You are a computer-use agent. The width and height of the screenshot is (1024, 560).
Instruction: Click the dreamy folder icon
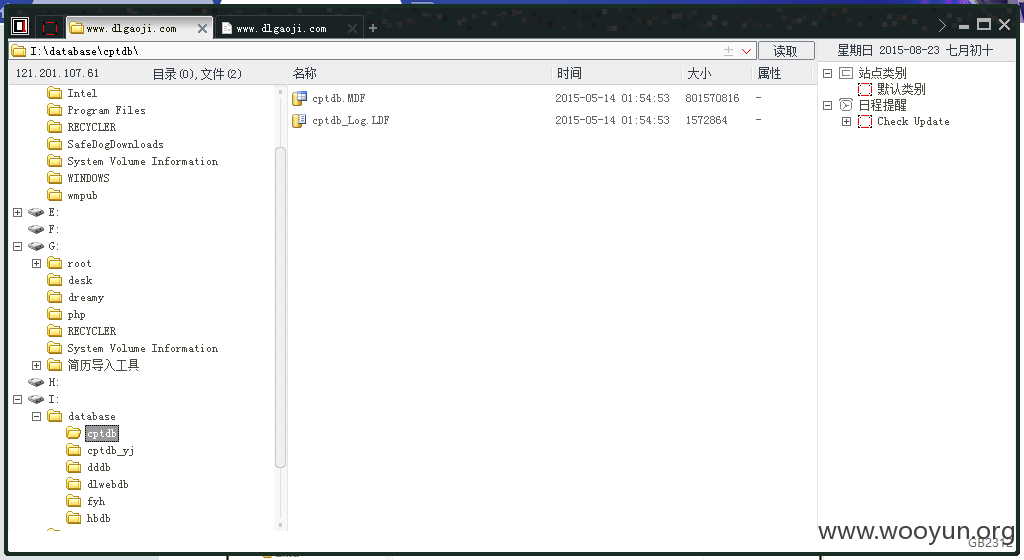[x=55, y=297]
